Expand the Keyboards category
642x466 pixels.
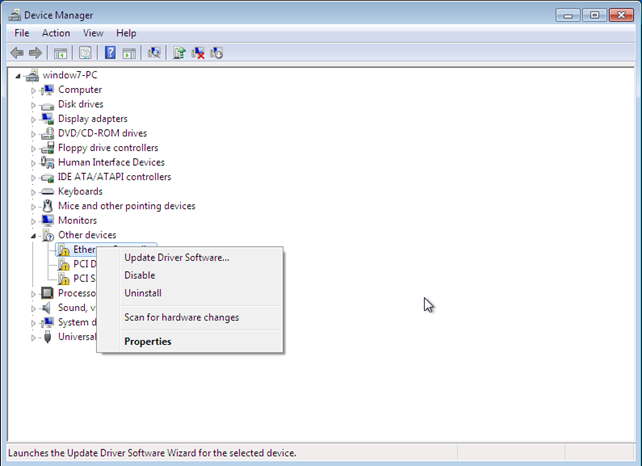(33, 192)
